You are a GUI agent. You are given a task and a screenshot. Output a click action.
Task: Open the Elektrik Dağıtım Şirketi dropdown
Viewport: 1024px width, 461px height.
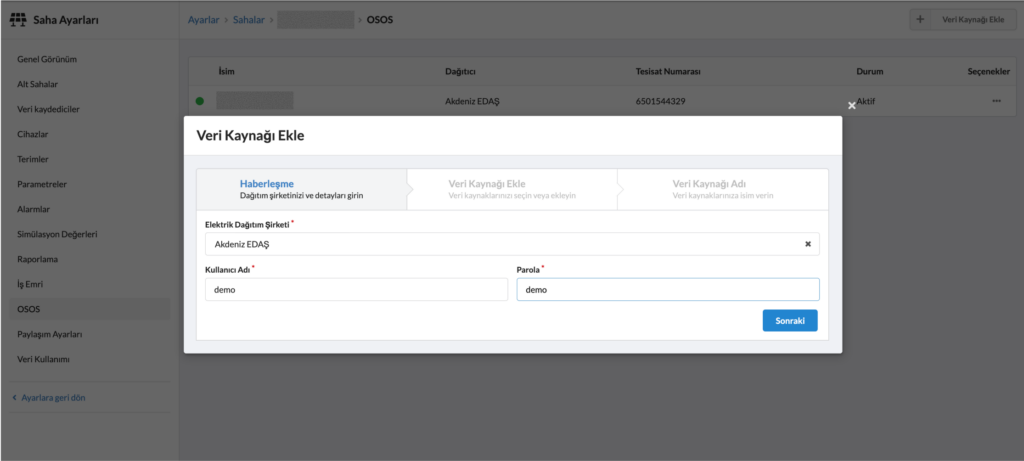(500, 244)
